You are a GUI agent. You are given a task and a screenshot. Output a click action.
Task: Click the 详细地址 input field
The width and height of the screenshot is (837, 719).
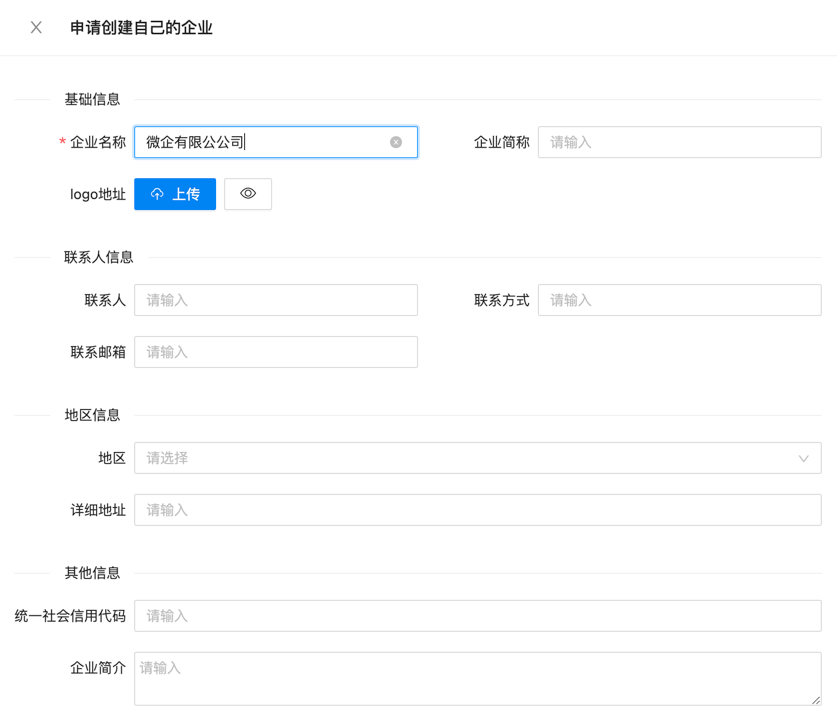pyautogui.click(x=477, y=510)
